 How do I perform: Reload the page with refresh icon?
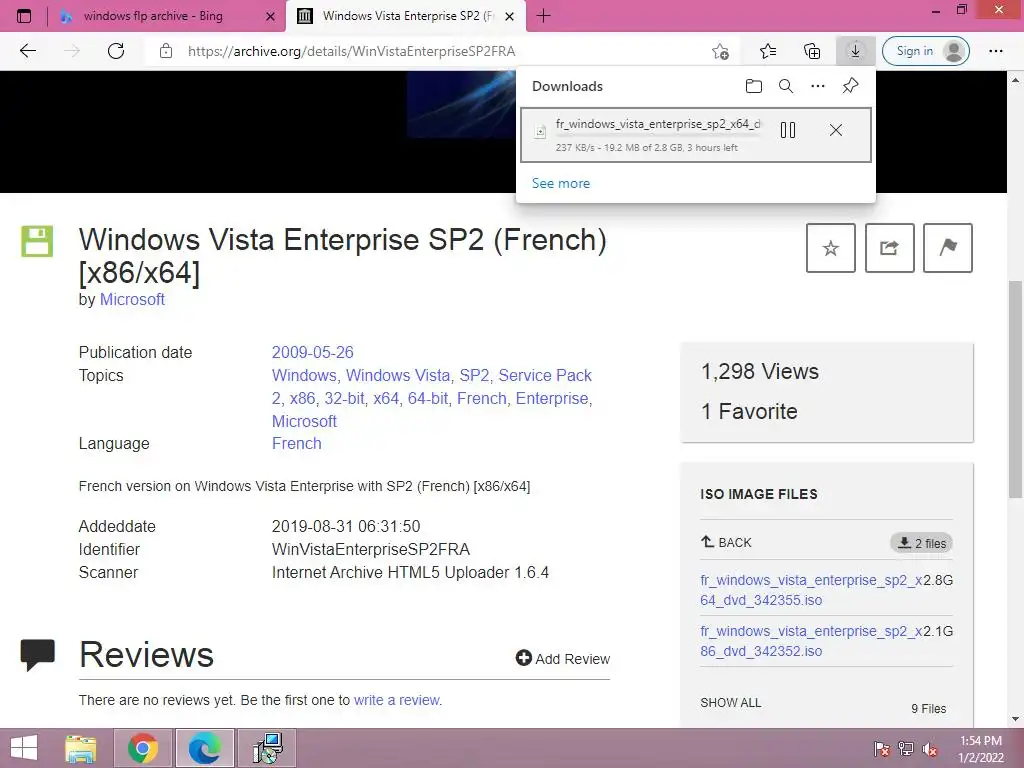click(x=116, y=51)
